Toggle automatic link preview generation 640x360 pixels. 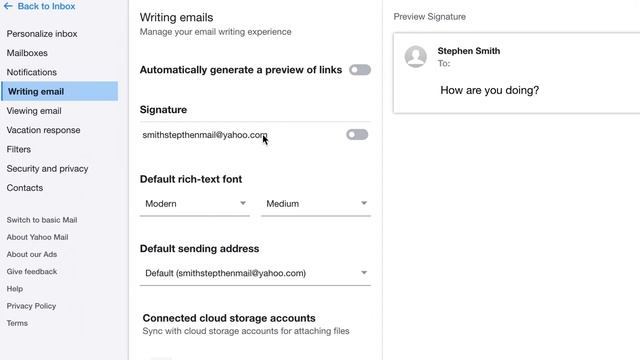click(x=360, y=70)
